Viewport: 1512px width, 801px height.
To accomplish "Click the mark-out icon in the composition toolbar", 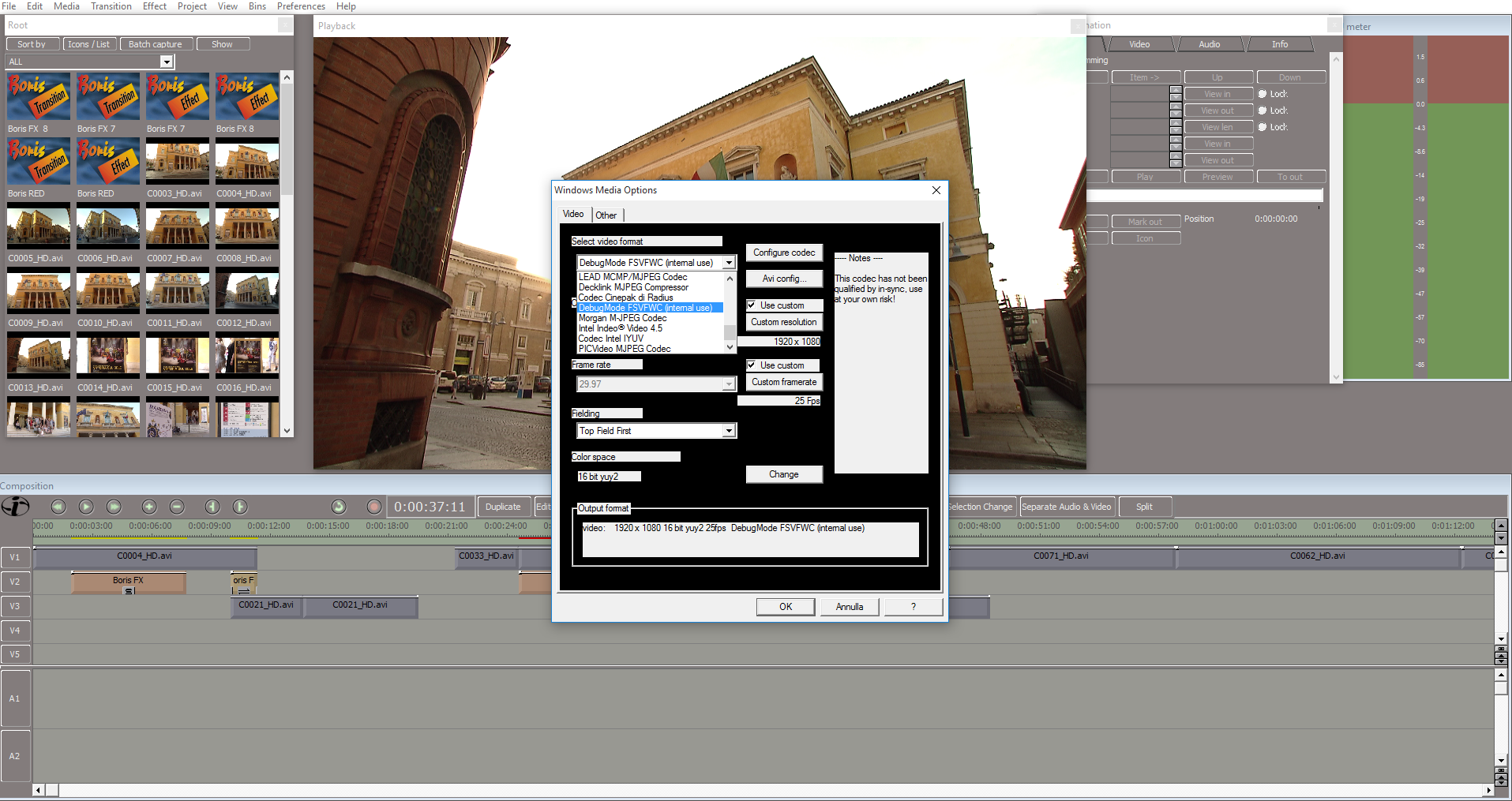I will (240, 507).
